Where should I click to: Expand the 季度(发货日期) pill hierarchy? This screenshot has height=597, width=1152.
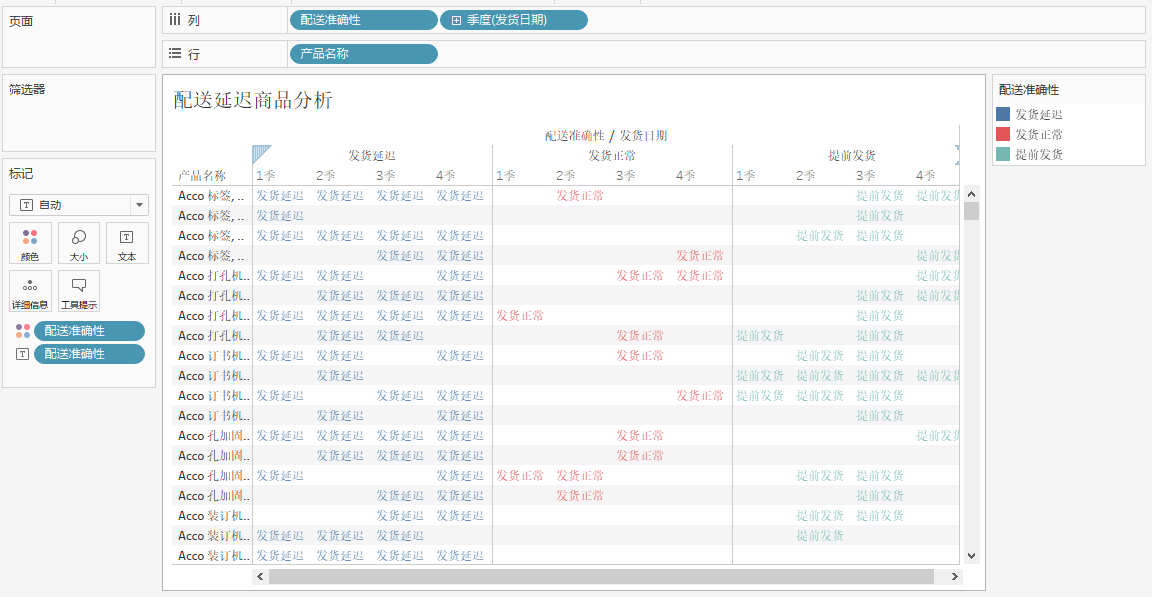coord(456,20)
